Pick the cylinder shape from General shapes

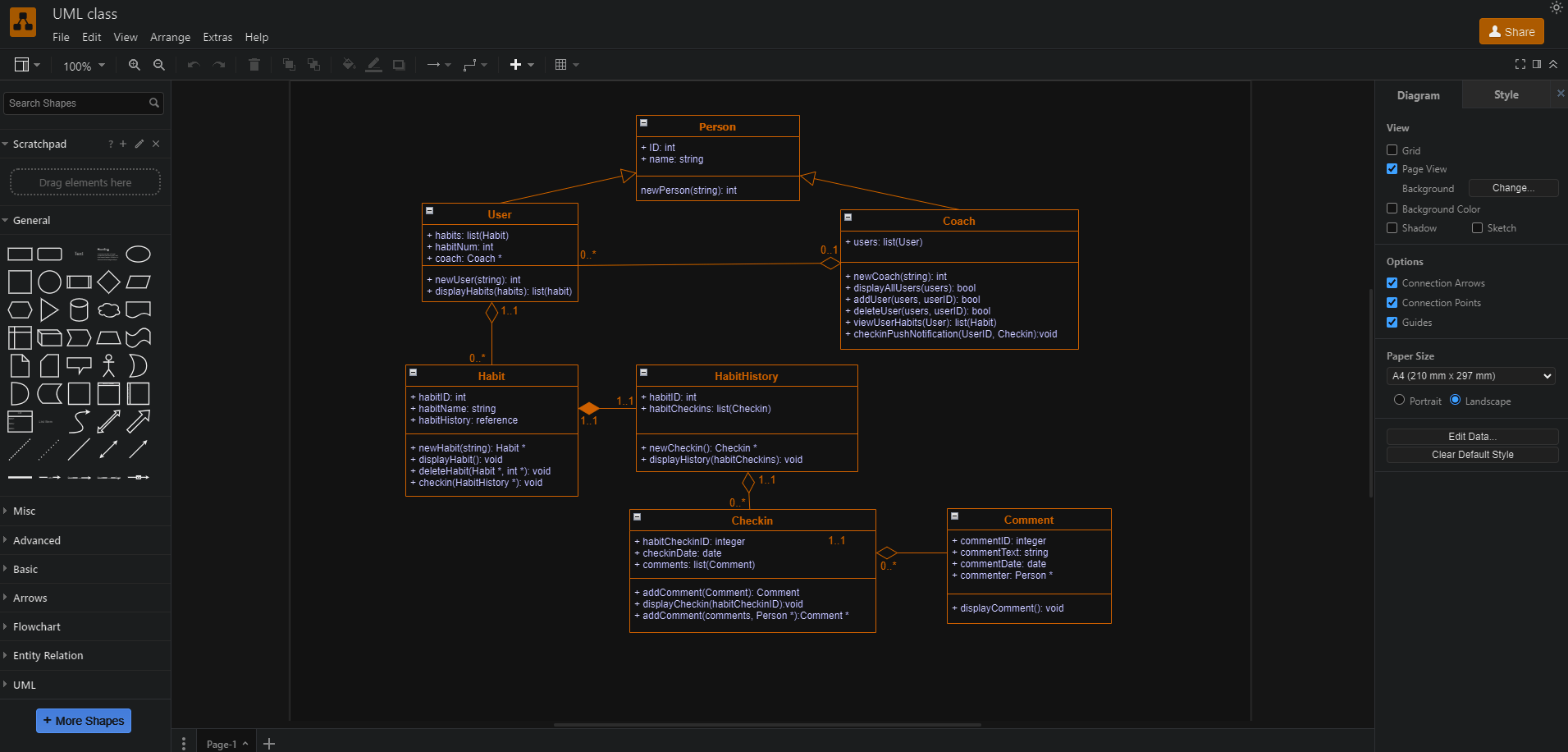click(x=79, y=310)
